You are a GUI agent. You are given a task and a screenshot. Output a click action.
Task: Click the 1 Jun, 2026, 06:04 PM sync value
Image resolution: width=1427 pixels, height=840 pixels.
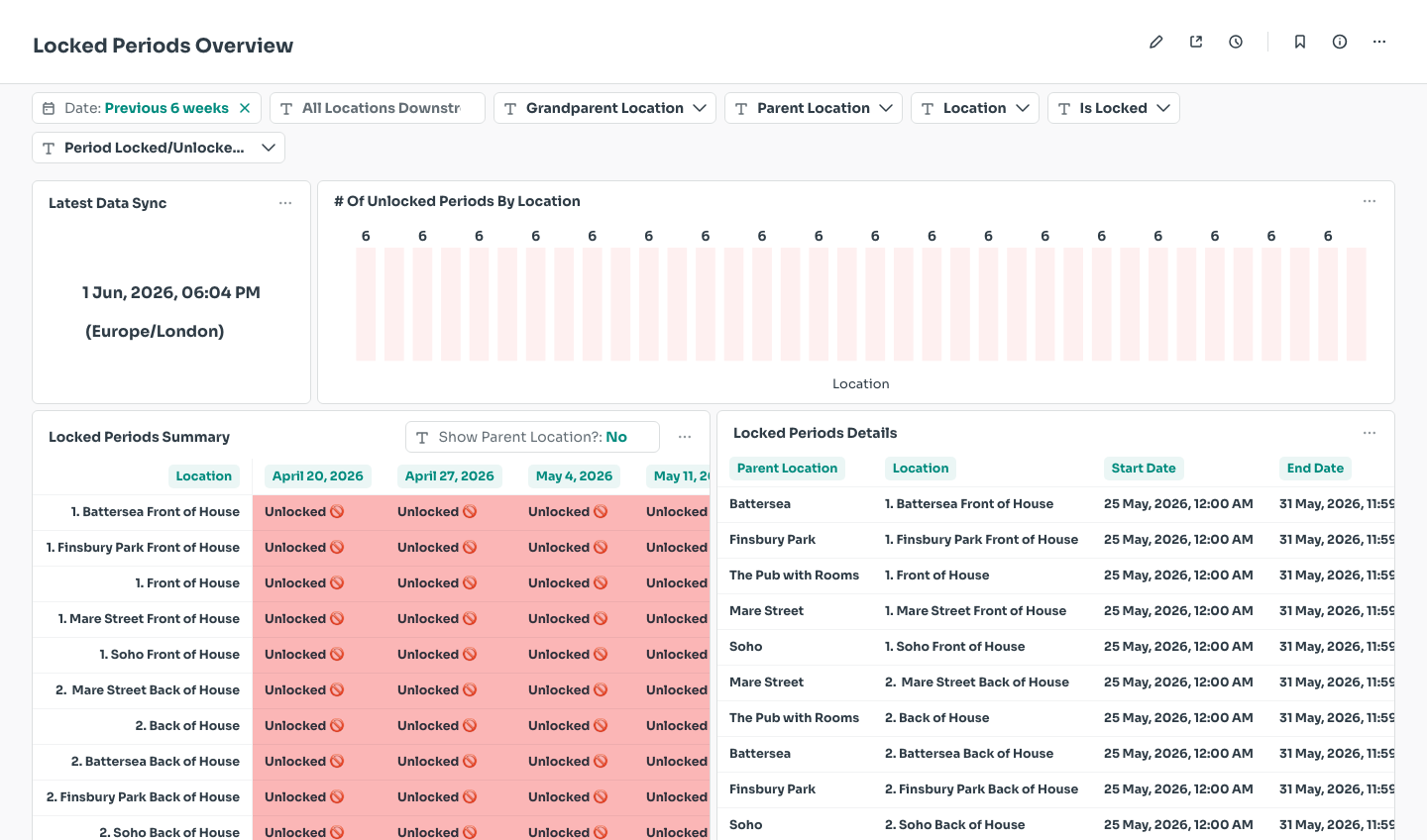tap(171, 293)
